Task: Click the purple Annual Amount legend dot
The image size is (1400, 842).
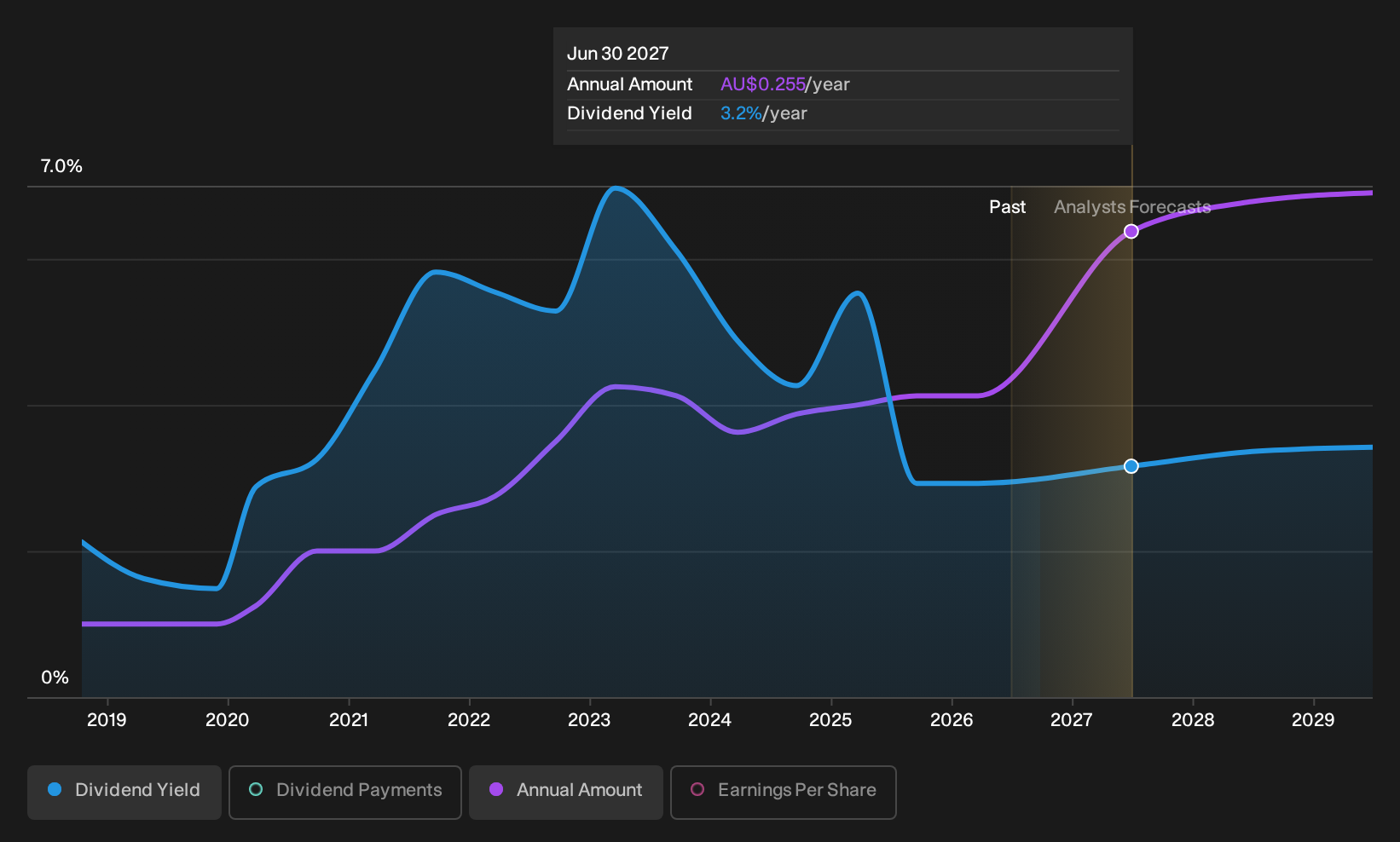Action: pos(496,789)
